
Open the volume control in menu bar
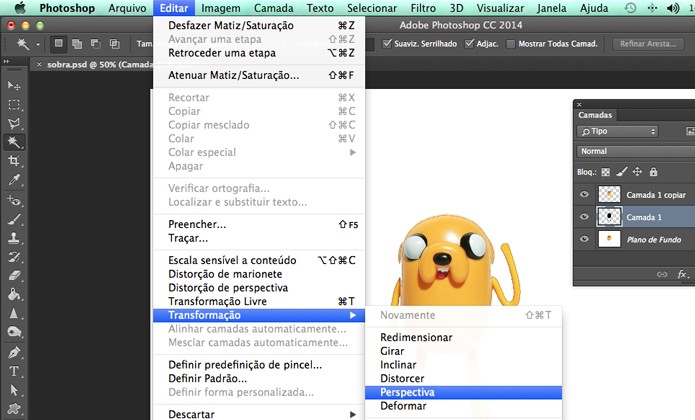672,8
